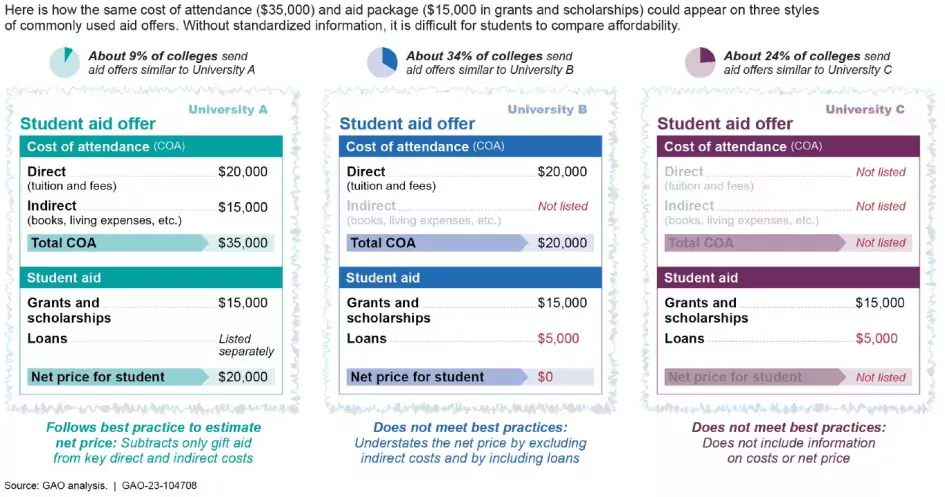Click the purple 24% pie chart icon

click(x=700, y=62)
